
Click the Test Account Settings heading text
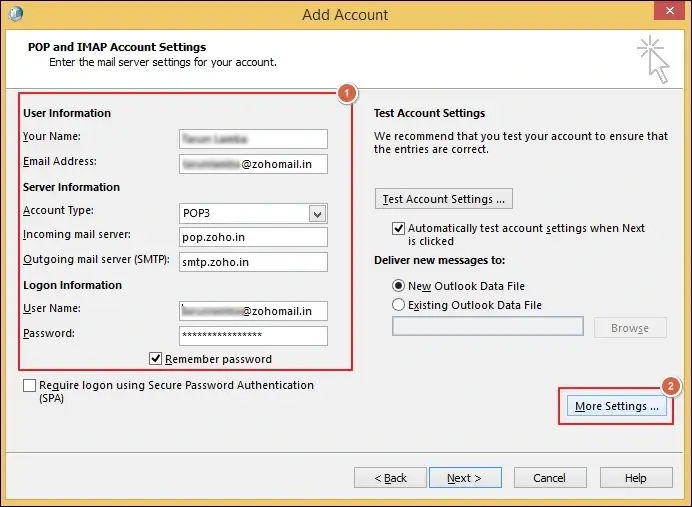[x=429, y=113]
